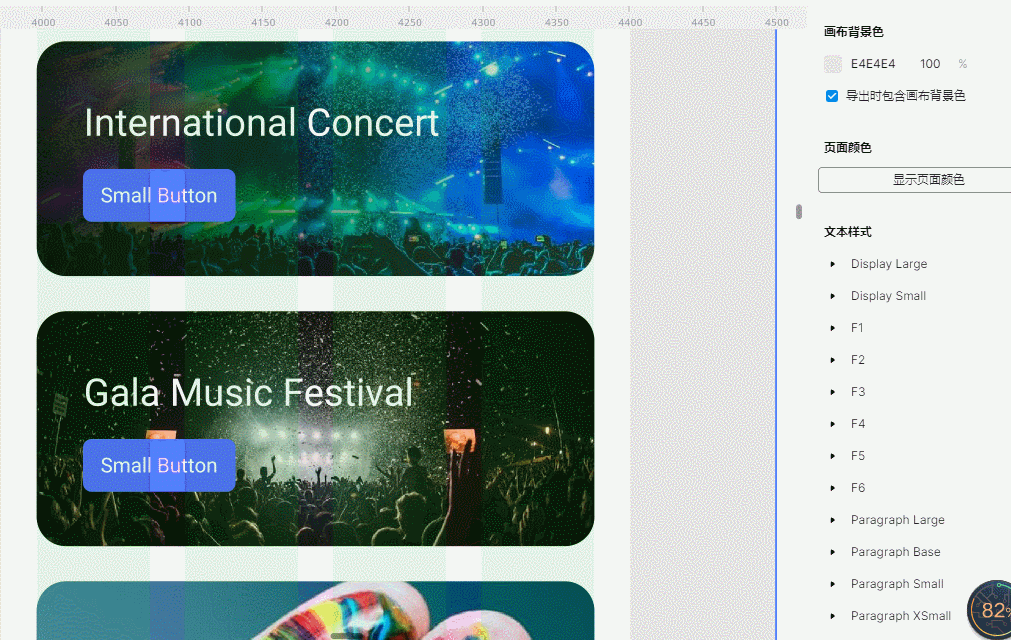Click the International Concert Small Button
The image size is (1011, 640).
click(x=159, y=196)
